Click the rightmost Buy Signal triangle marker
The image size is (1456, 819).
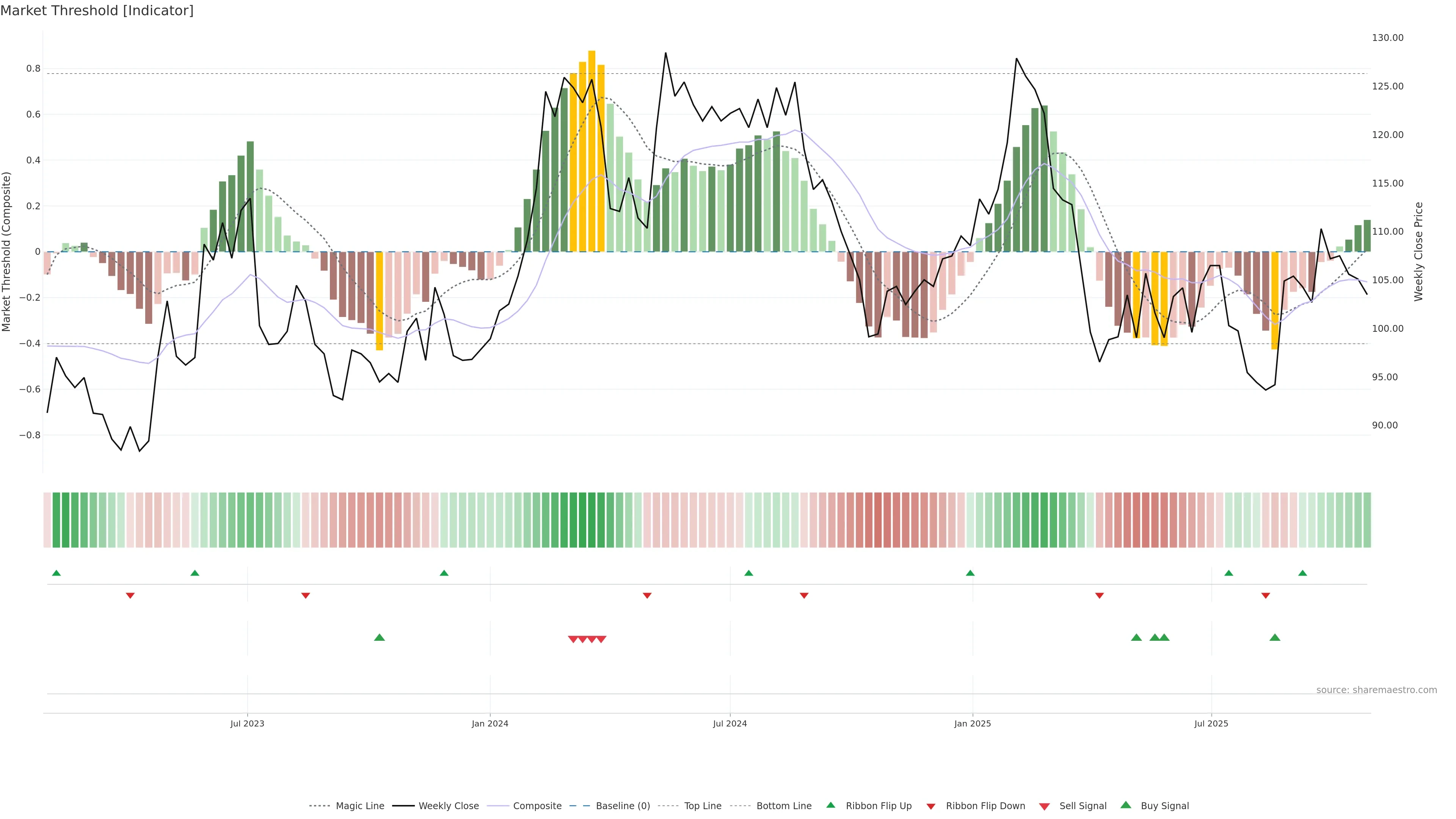click(1274, 637)
